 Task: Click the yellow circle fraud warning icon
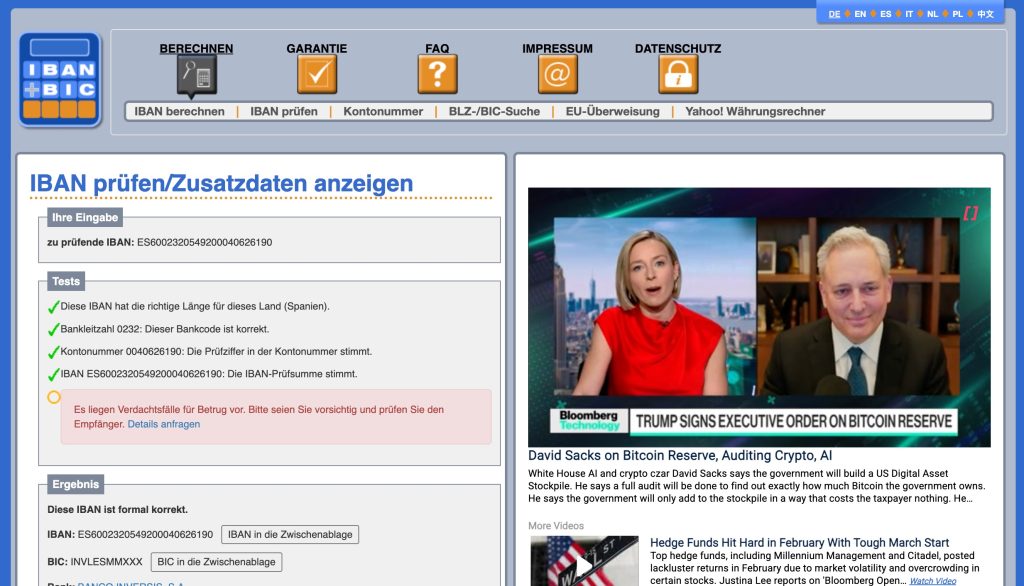click(54, 397)
